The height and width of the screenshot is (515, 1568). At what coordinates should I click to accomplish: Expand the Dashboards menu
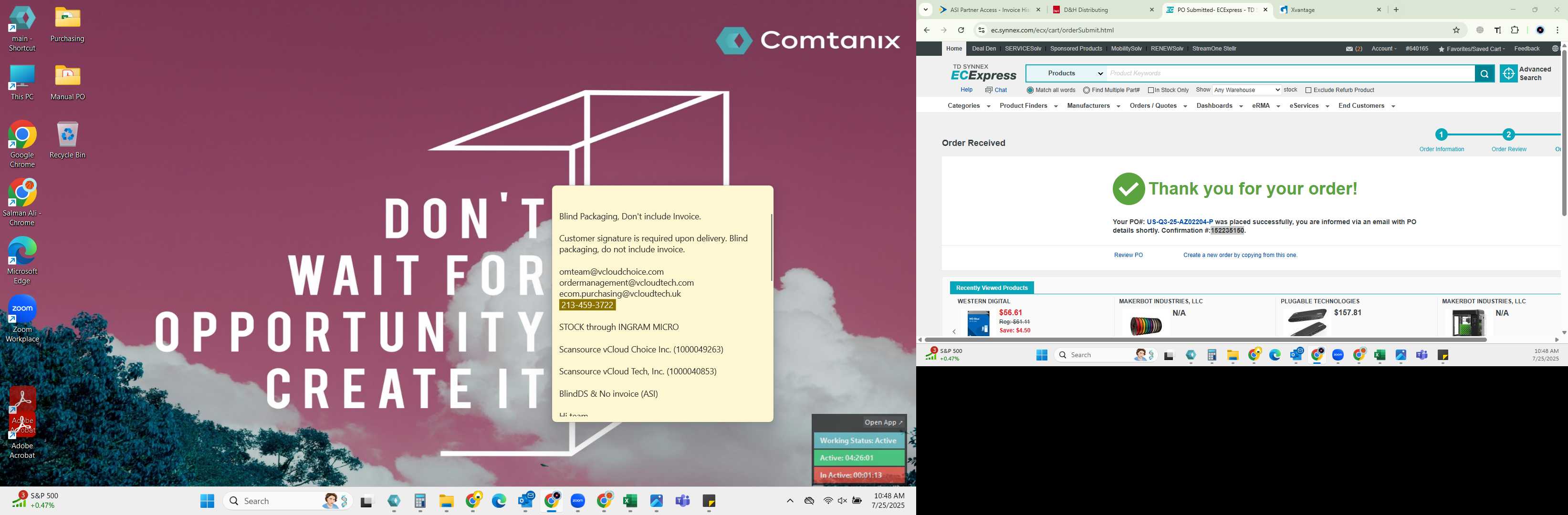pos(1219,106)
